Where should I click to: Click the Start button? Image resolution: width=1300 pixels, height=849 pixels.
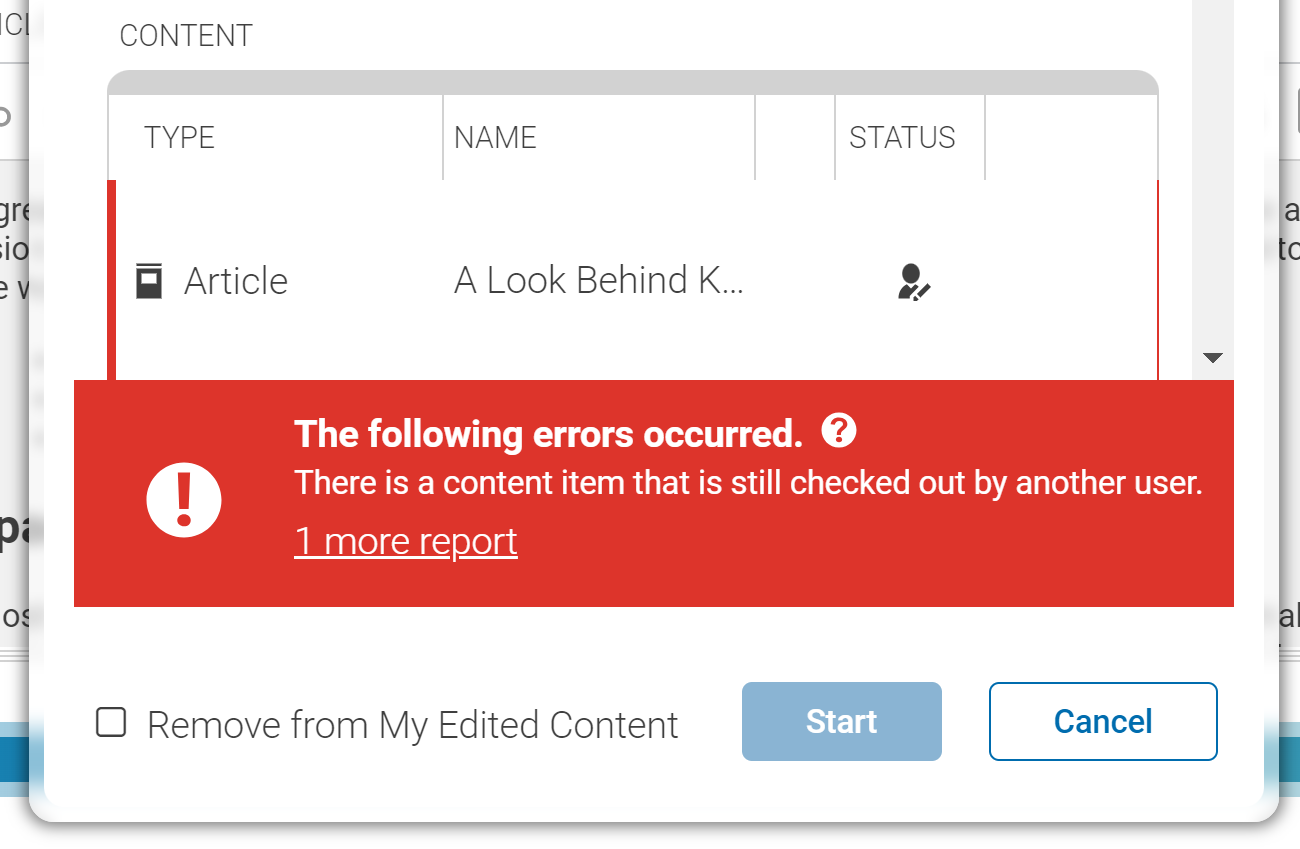click(x=841, y=721)
